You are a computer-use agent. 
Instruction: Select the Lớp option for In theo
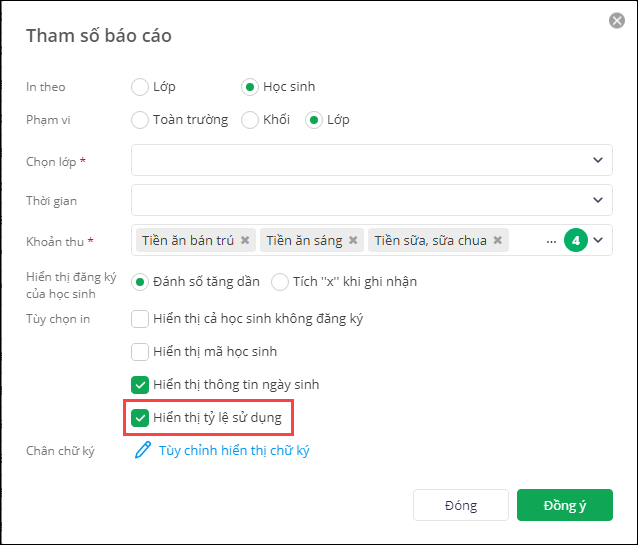[140, 87]
